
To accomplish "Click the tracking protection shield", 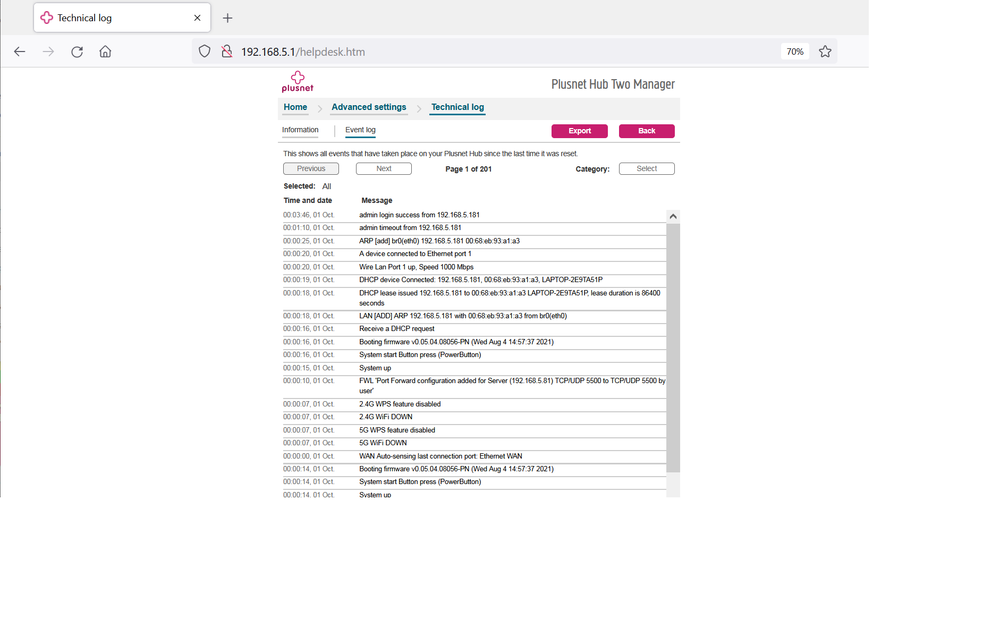I will (x=204, y=51).
